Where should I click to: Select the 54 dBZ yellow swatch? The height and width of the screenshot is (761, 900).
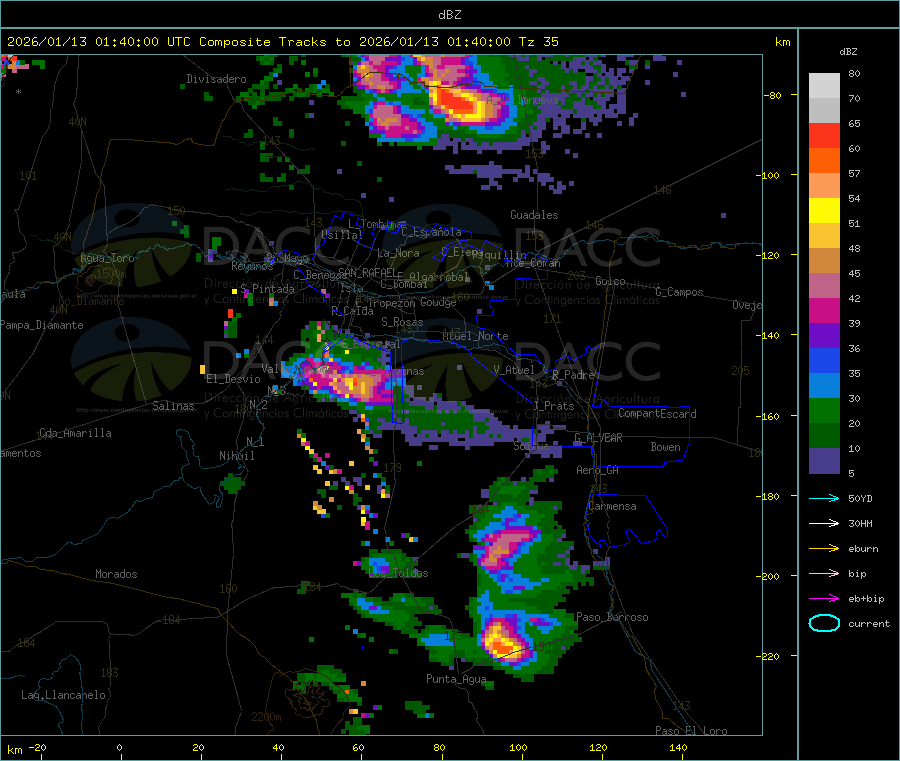click(824, 211)
